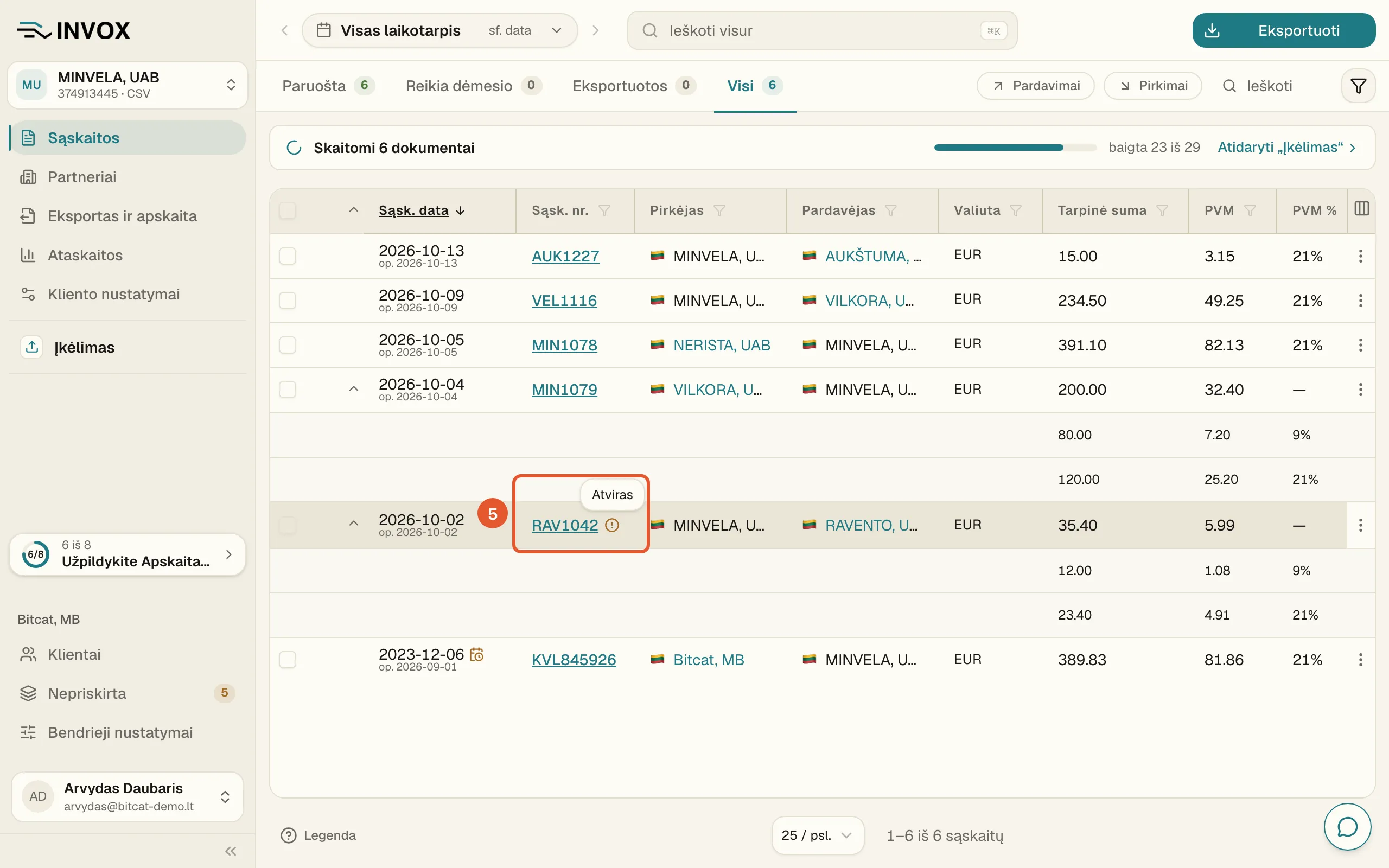The height and width of the screenshot is (868, 1389).
Task: Open the chat support bubble
Action: pyautogui.click(x=1347, y=827)
